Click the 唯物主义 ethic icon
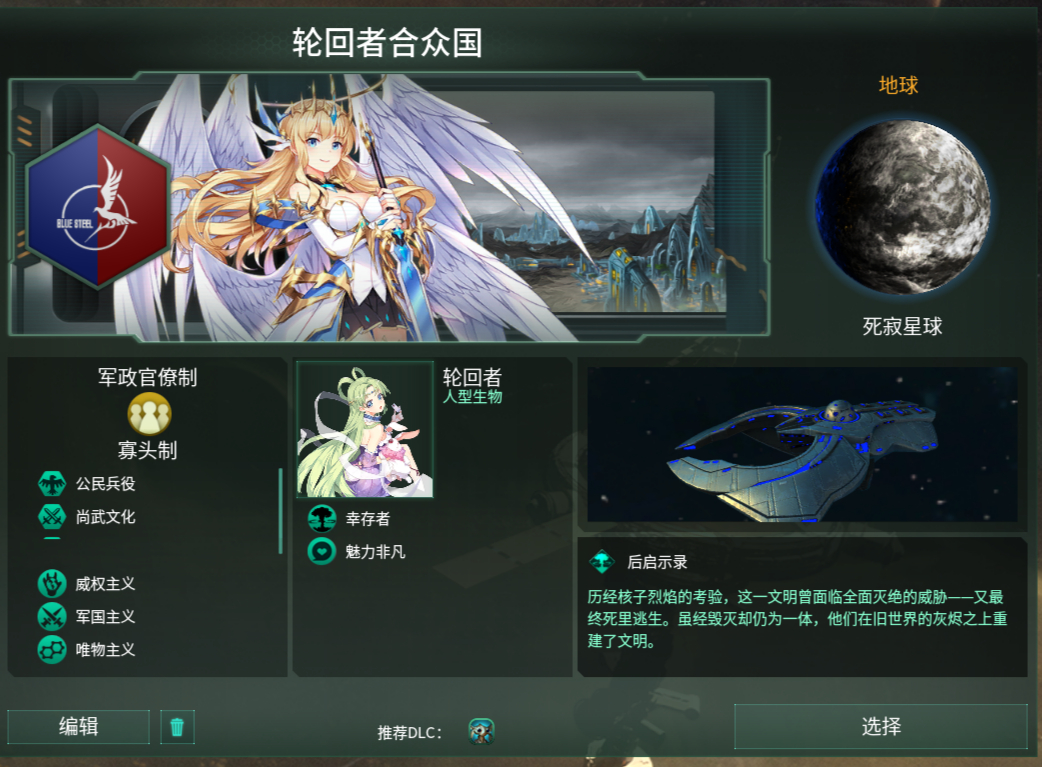 coord(52,650)
